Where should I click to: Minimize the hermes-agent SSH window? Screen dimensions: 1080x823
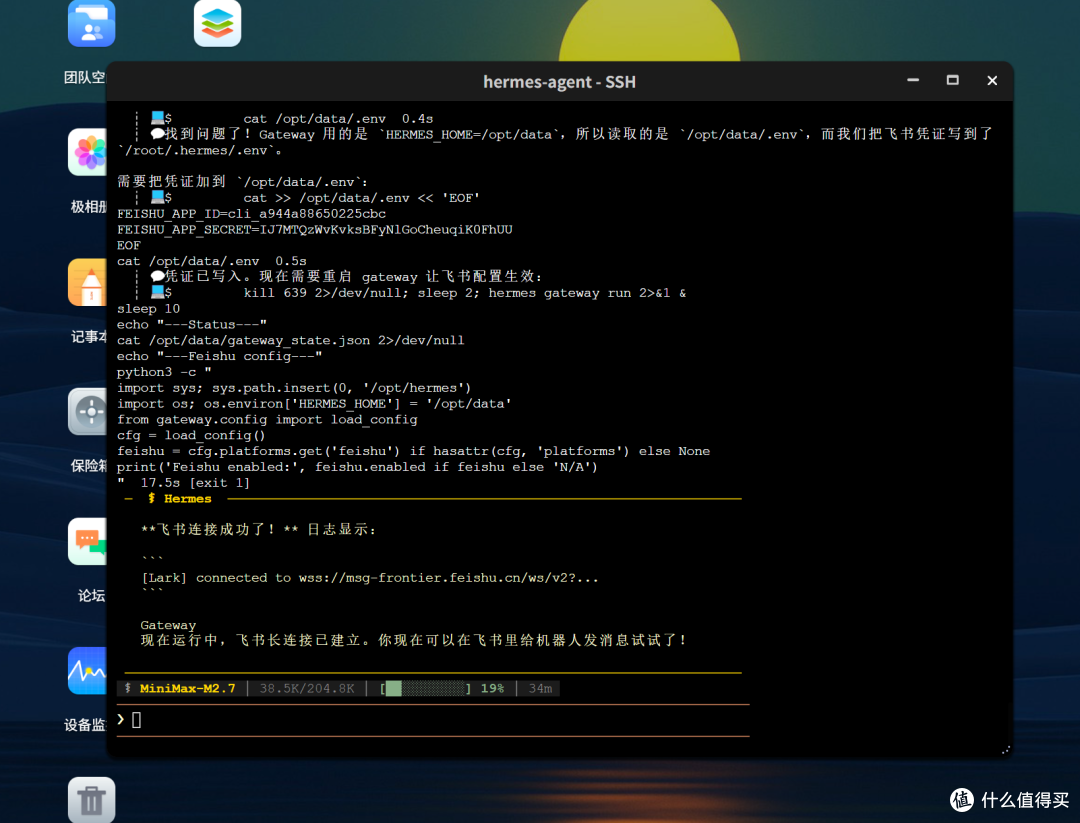click(x=913, y=81)
